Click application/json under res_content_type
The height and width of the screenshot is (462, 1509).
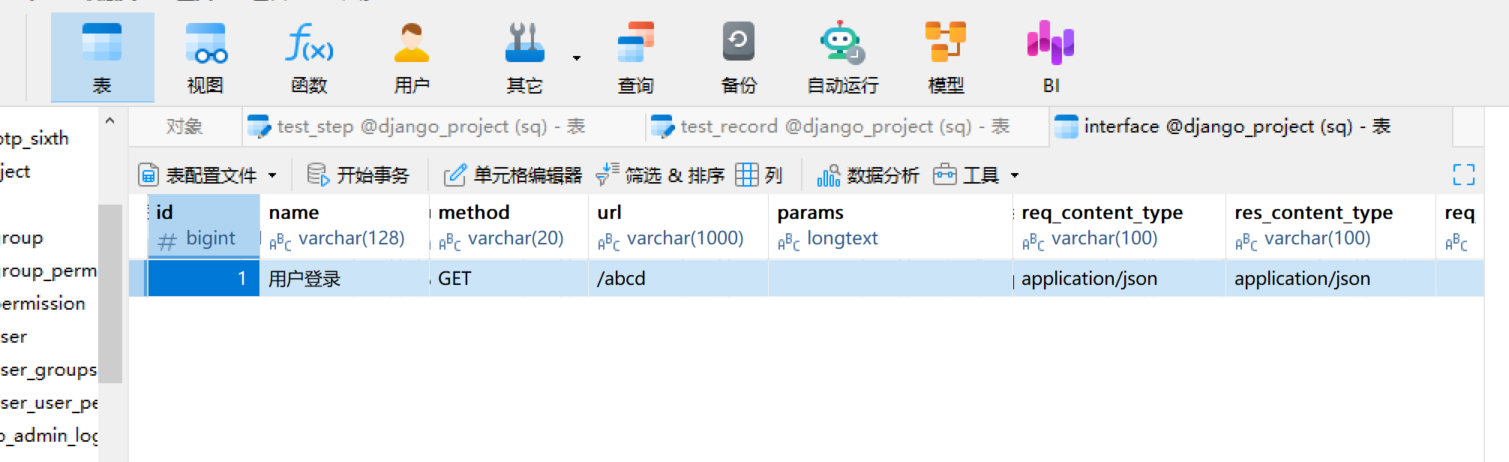click(1330, 279)
